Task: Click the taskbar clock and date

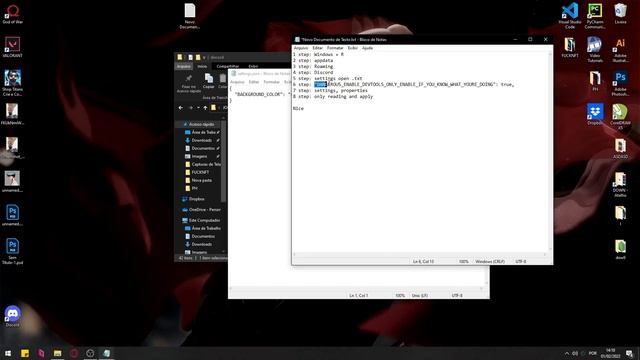Action: [611, 353]
